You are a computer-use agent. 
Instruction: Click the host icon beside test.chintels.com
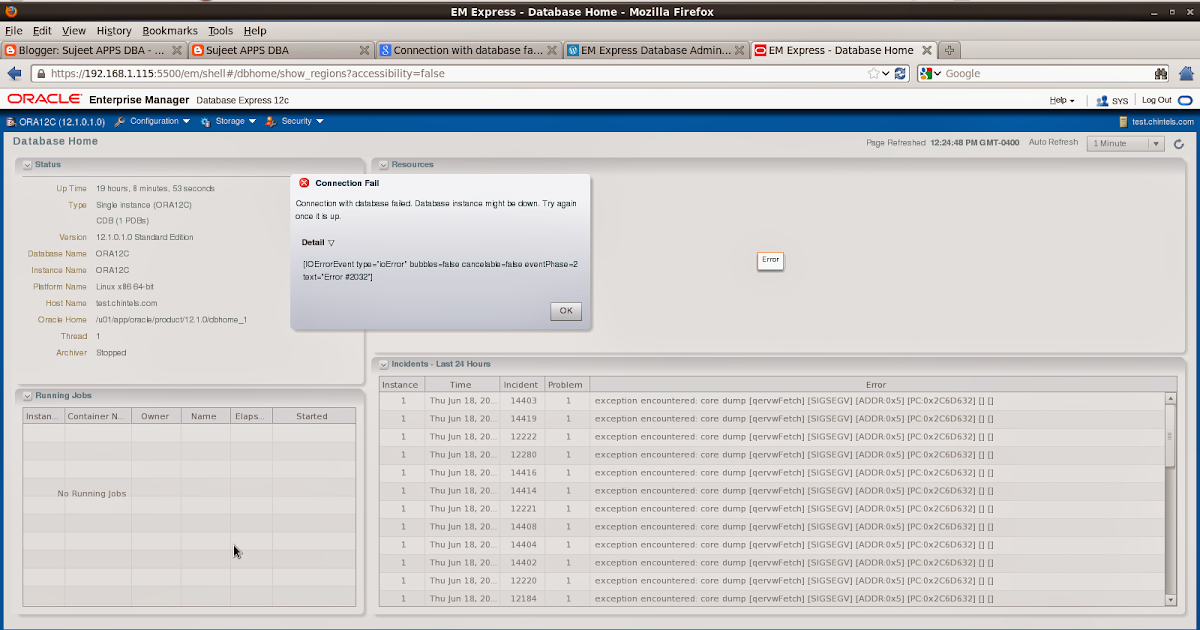pos(1124,121)
